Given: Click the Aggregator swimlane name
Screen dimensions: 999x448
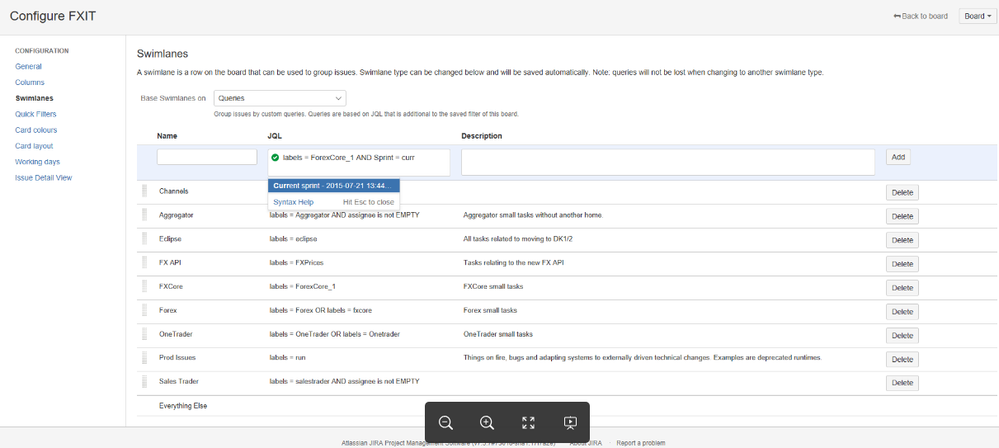Looking at the screenshot, I should tap(176, 215).
